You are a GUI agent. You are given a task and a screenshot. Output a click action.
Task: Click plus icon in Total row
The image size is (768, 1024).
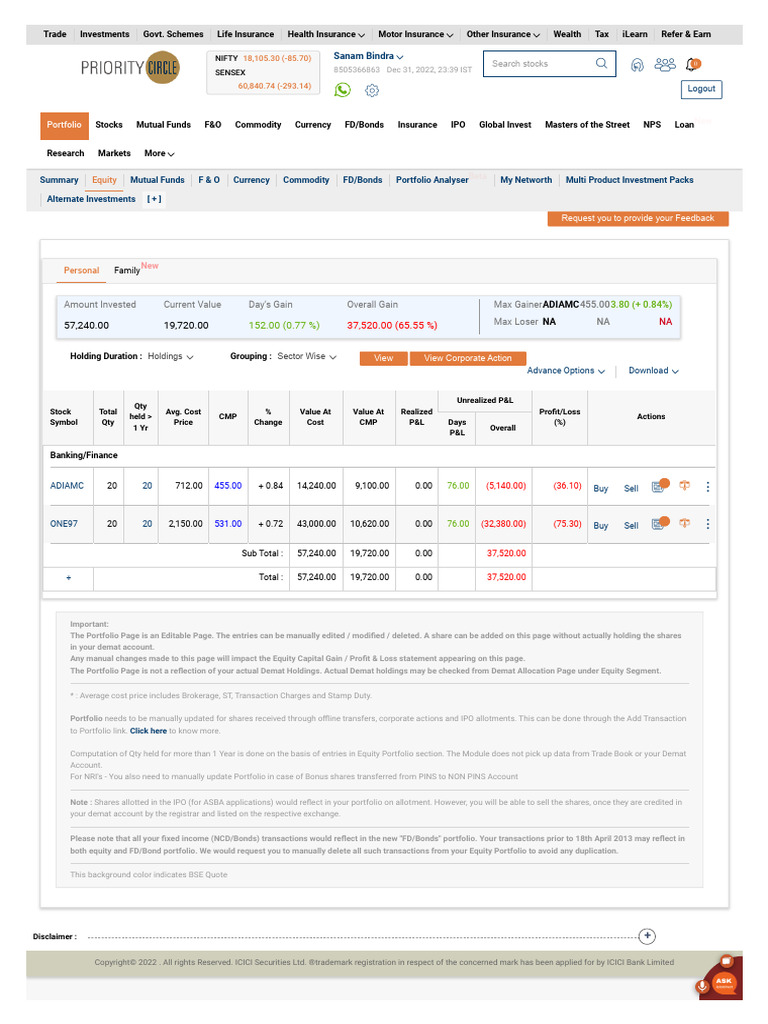[x=69, y=577]
